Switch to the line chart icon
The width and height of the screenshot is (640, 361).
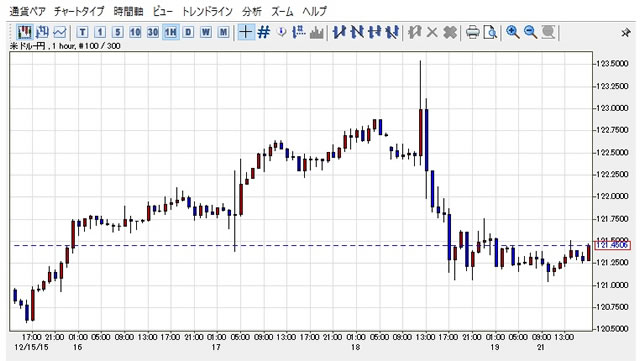(x=60, y=32)
